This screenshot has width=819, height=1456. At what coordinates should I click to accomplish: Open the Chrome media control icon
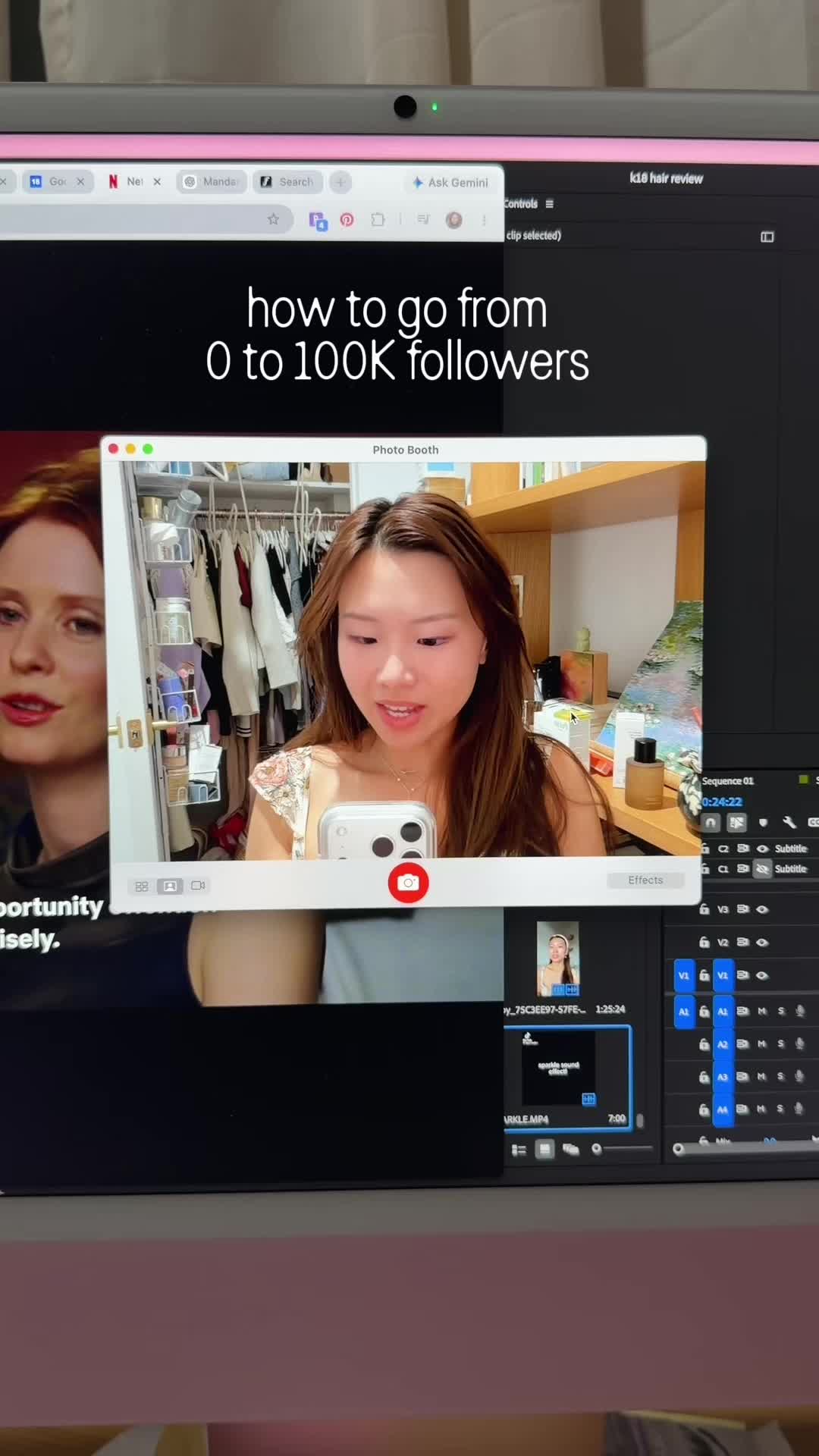click(x=424, y=220)
